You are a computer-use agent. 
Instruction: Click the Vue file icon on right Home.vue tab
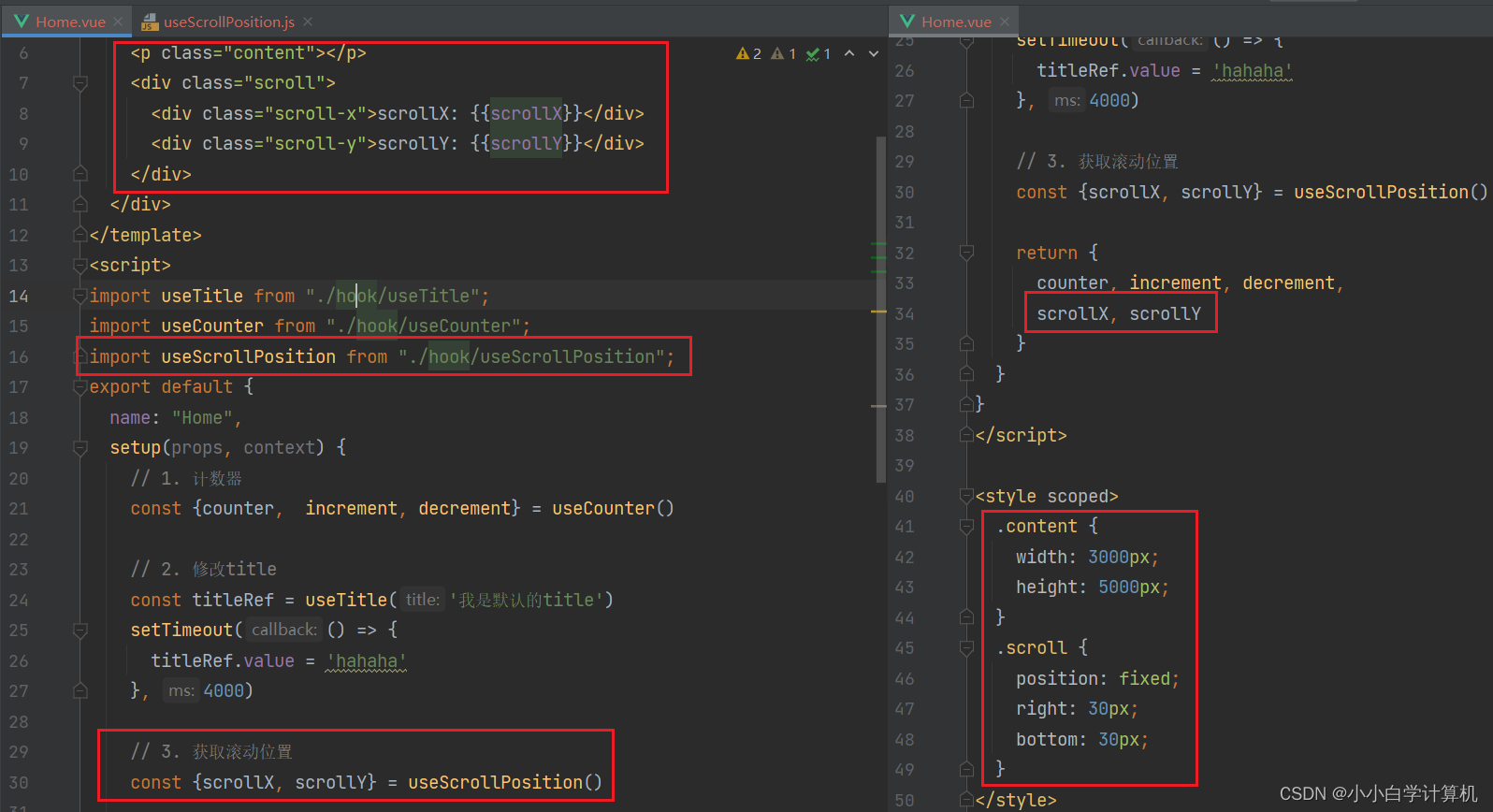(906, 22)
